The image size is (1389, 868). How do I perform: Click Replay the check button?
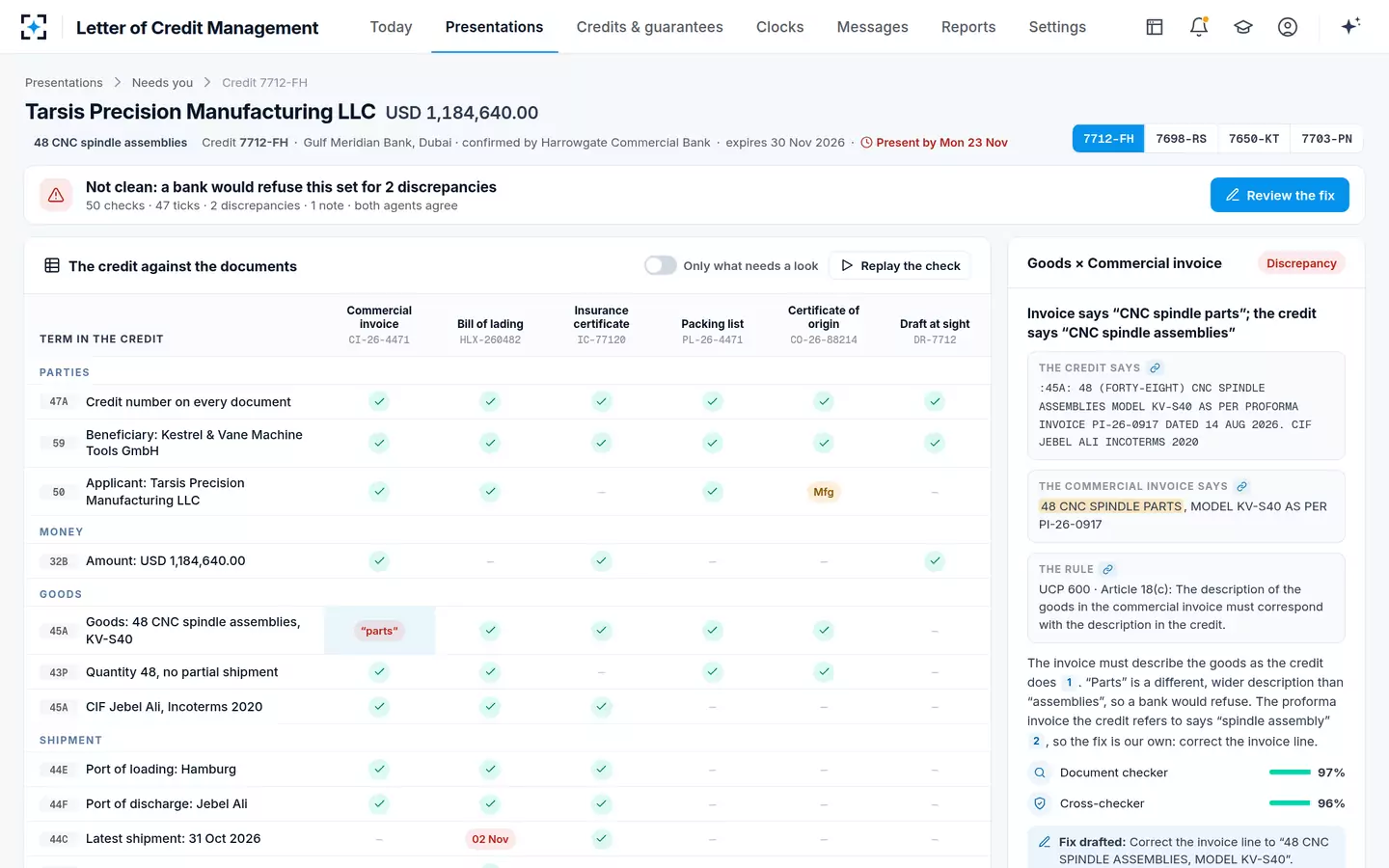pos(900,265)
